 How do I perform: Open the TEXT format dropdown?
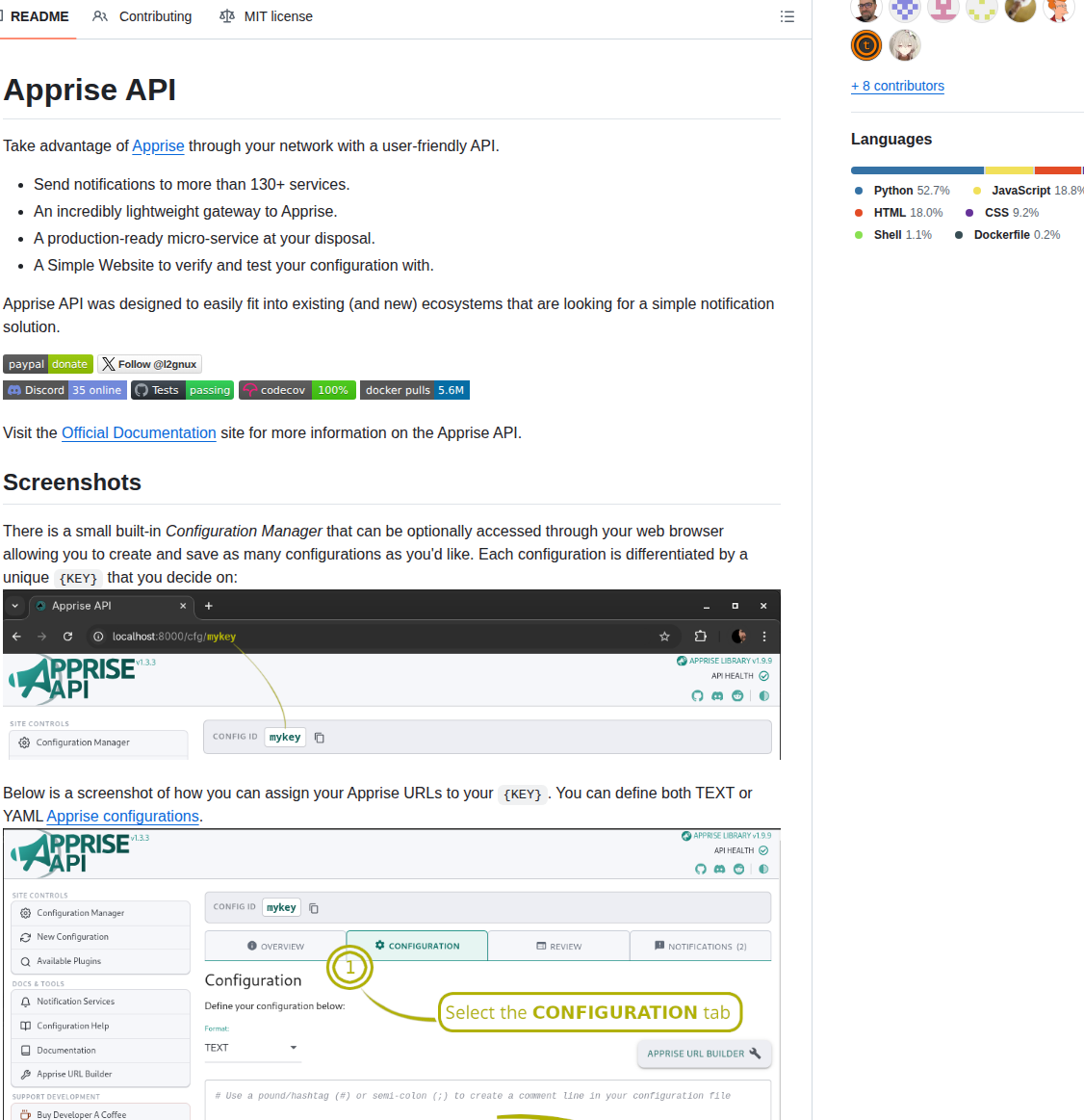251,1048
